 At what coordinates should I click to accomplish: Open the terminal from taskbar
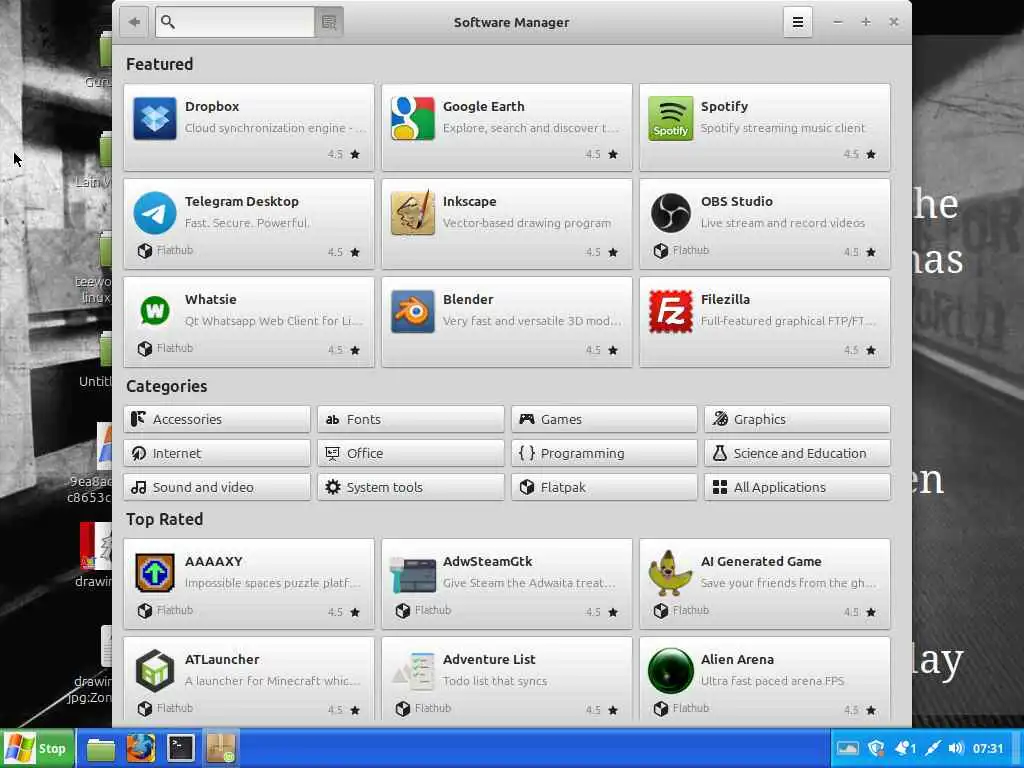[x=180, y=748]
